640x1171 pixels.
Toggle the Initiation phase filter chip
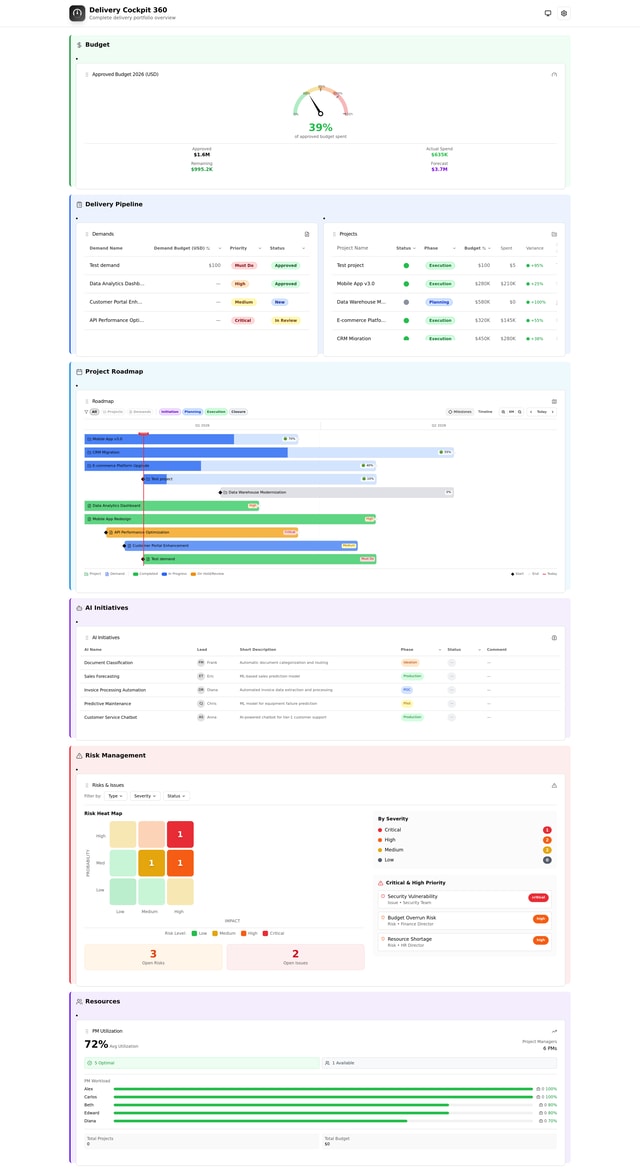tap(169, 412)
